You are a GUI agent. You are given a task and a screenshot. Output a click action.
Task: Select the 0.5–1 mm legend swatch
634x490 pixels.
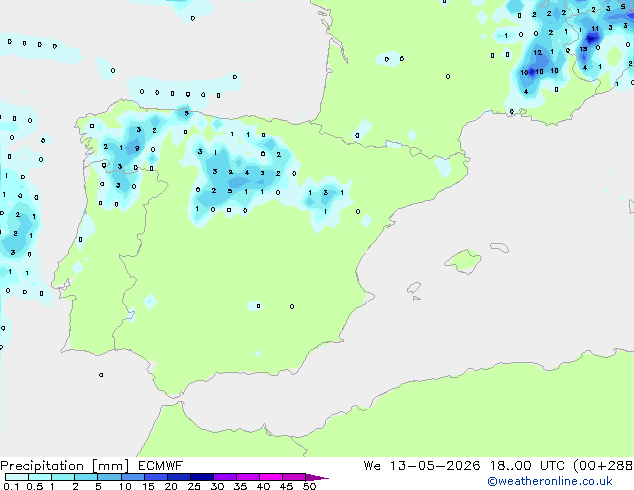40,477
